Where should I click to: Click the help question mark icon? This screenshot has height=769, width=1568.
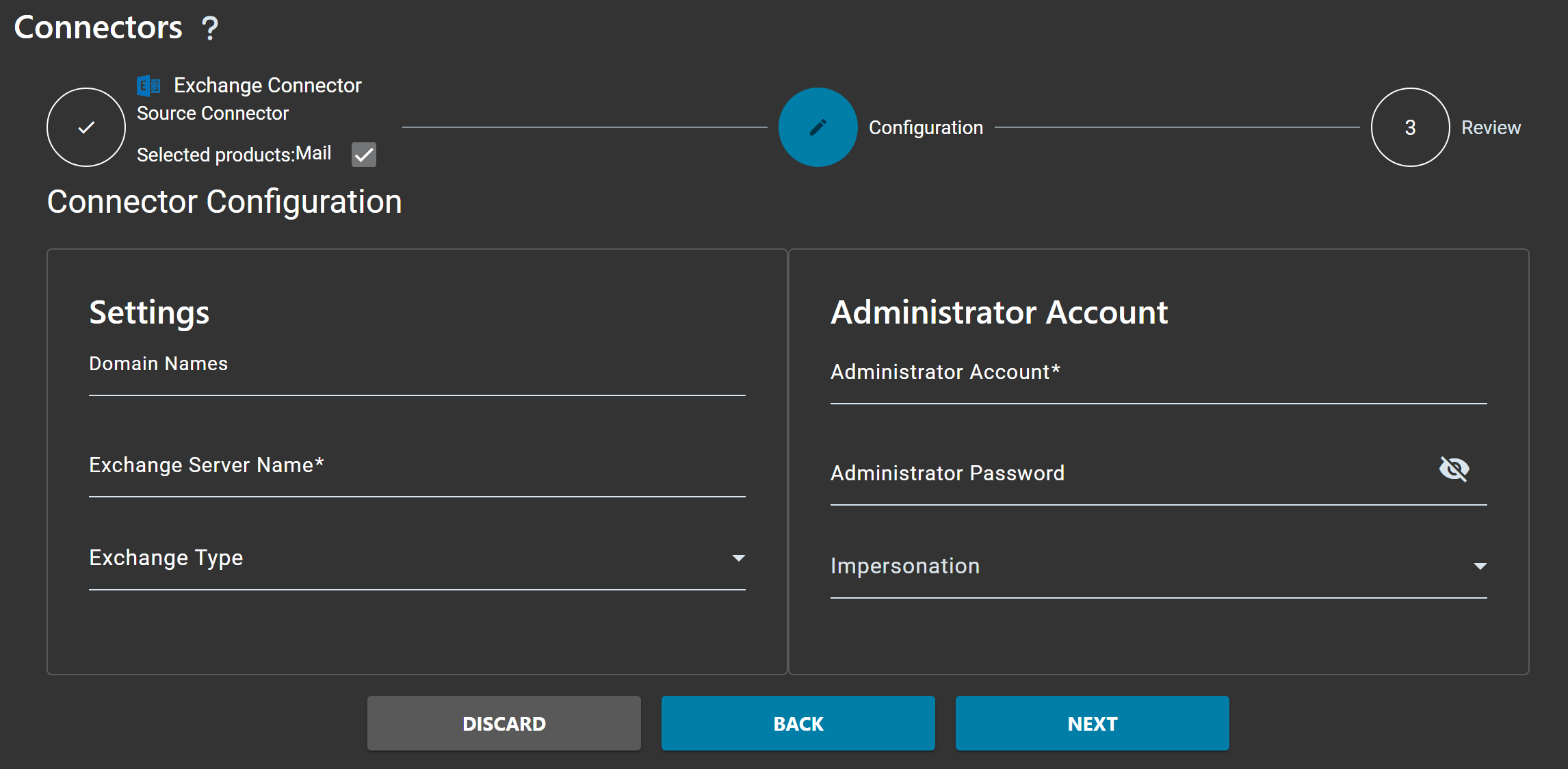[x=210, y=28]
